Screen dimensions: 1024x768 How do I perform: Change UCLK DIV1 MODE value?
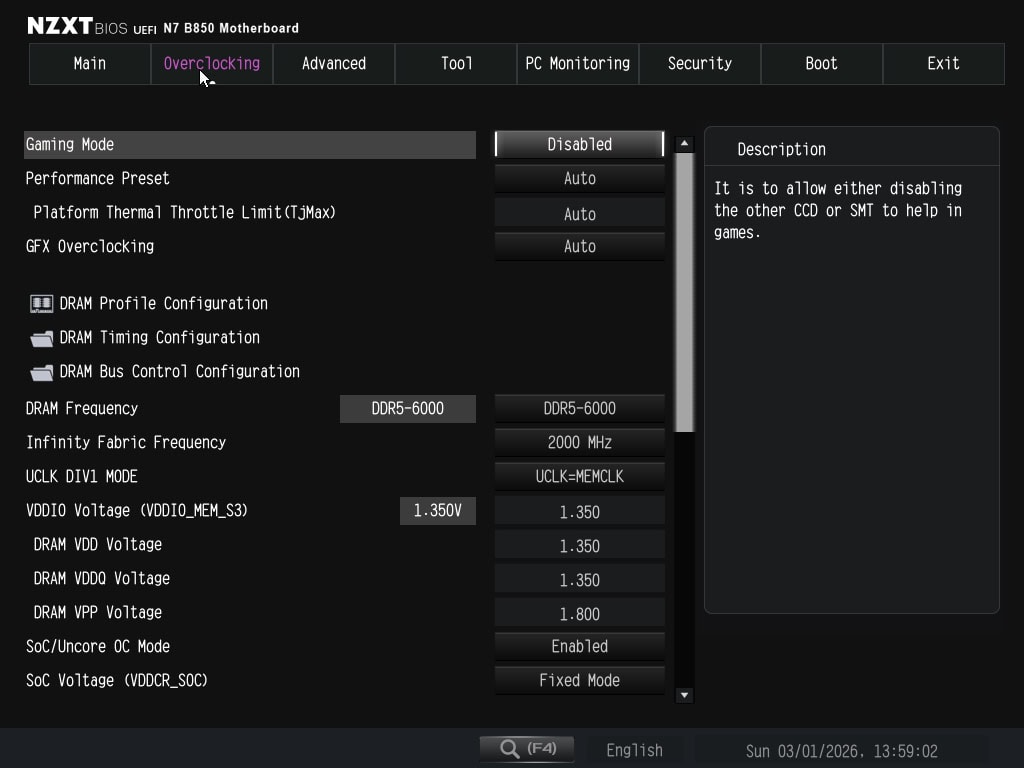579,476
